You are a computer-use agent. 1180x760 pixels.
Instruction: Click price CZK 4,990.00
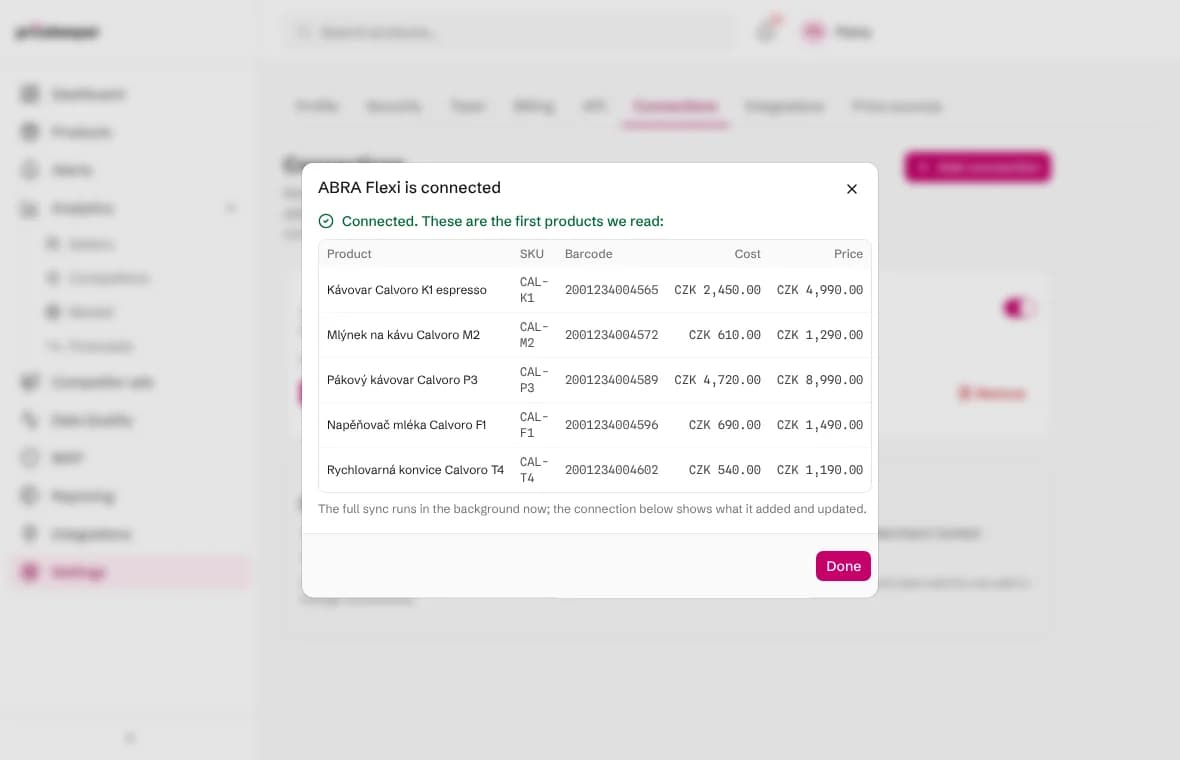[820, 290]
